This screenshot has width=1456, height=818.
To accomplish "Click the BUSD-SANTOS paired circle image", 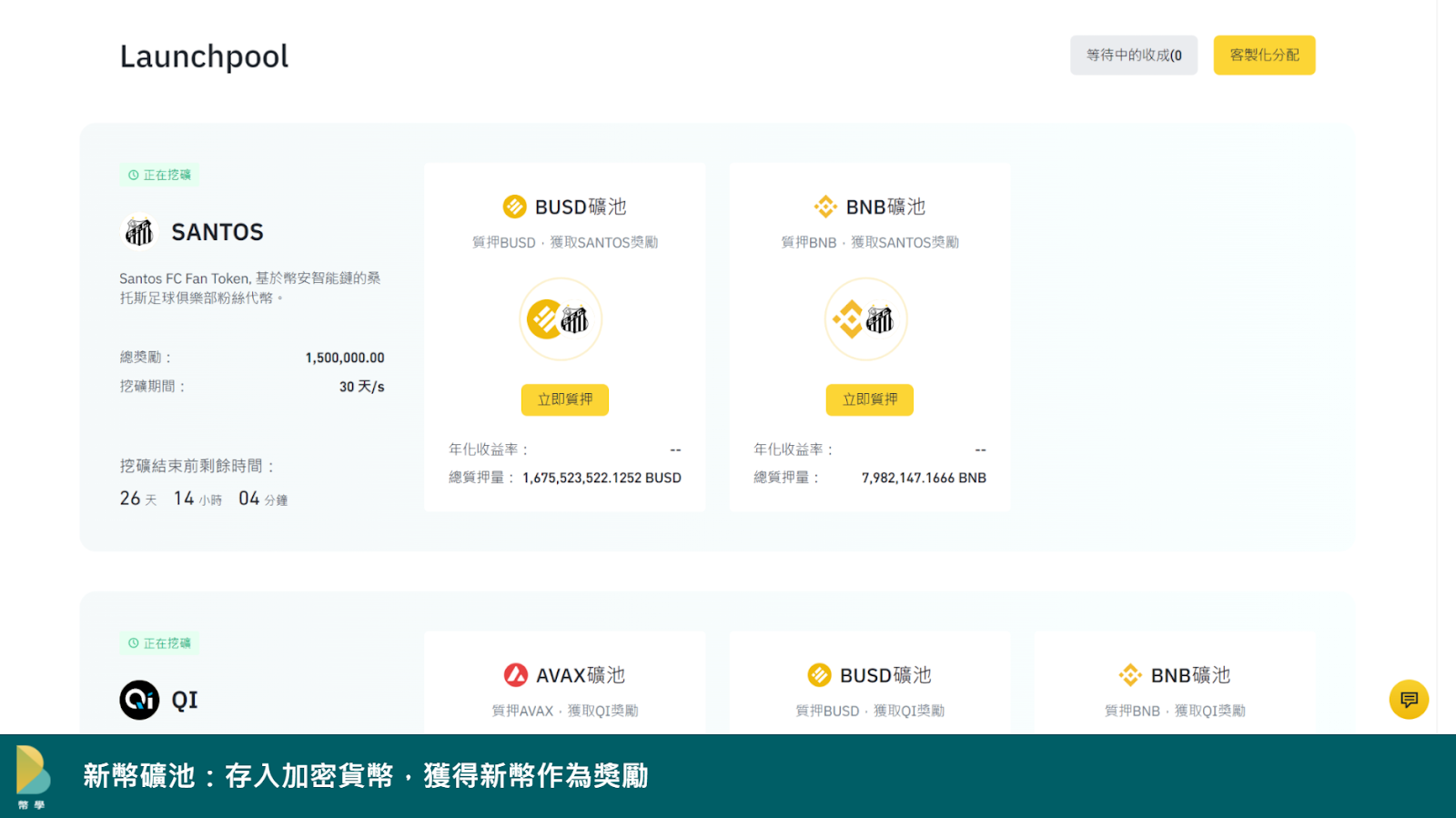I will pyautogui.click(x=561, y=319).
